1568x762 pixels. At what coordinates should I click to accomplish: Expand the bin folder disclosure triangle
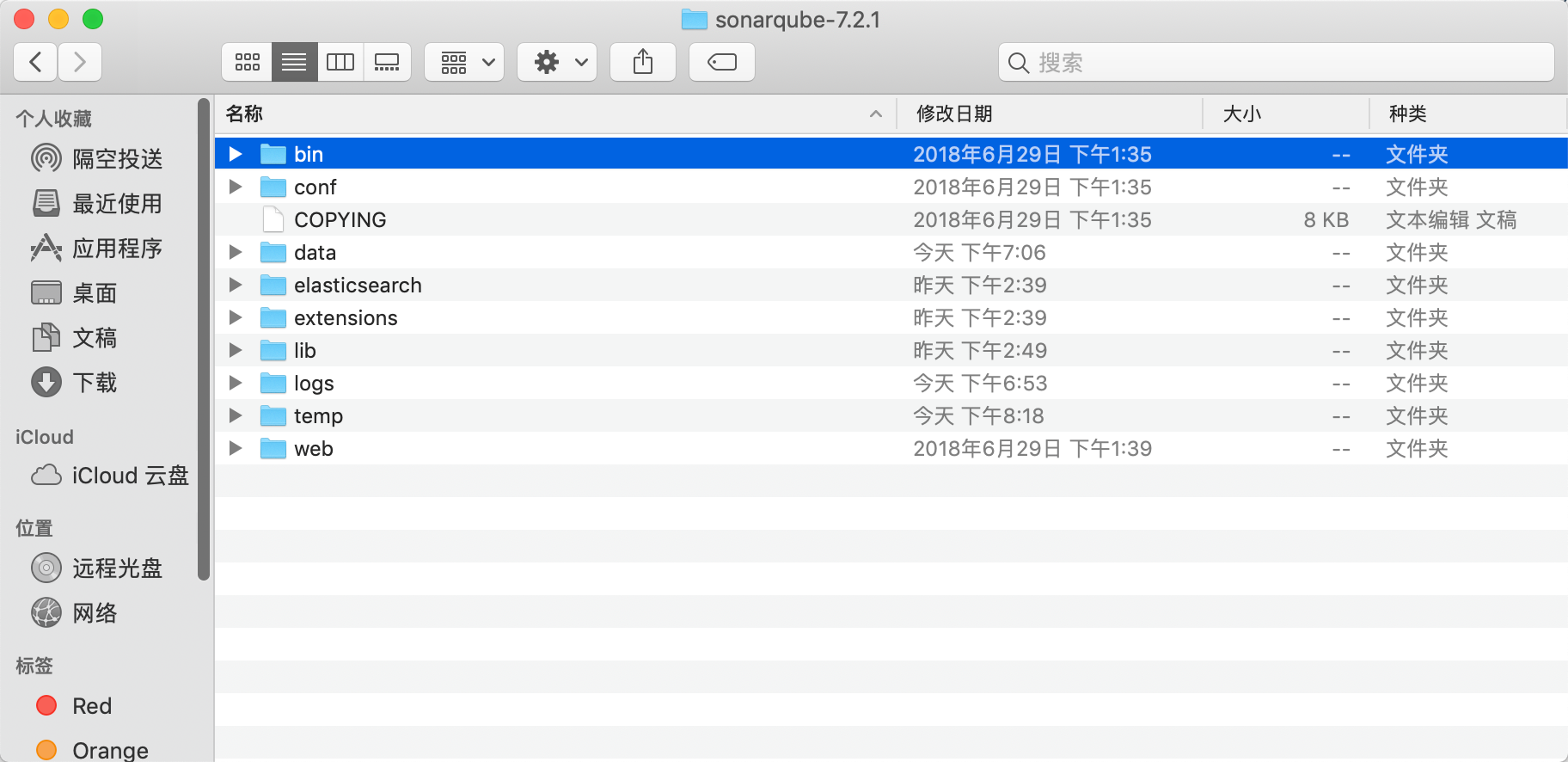tap(236, 154)
